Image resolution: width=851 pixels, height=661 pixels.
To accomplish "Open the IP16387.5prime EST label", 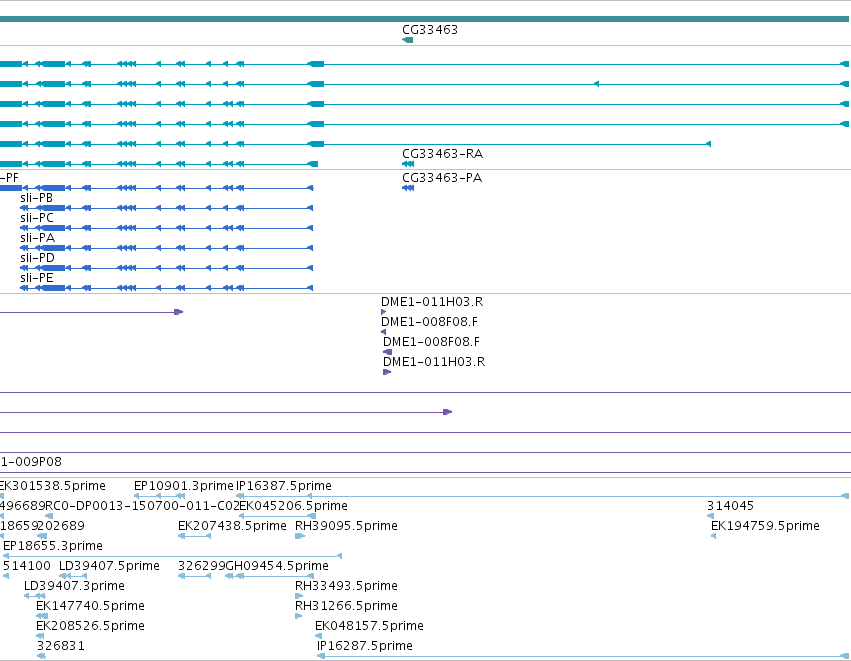I will pyautogui.click(x=284, y=486).
